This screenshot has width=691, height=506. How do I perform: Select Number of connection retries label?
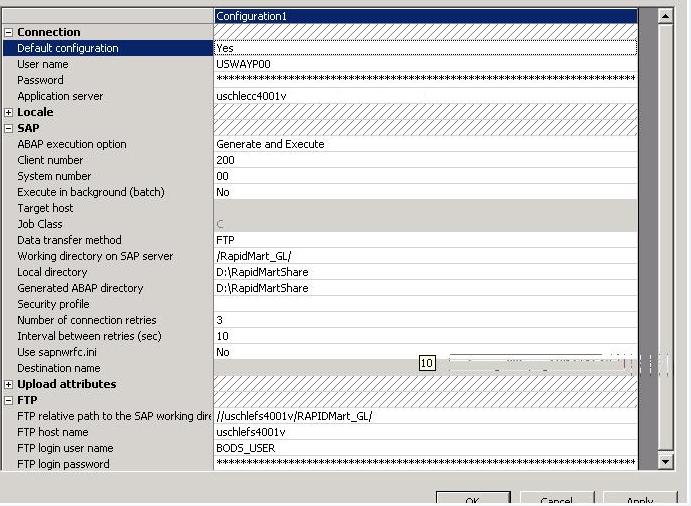pyautogui.click(x=87, y=320)
